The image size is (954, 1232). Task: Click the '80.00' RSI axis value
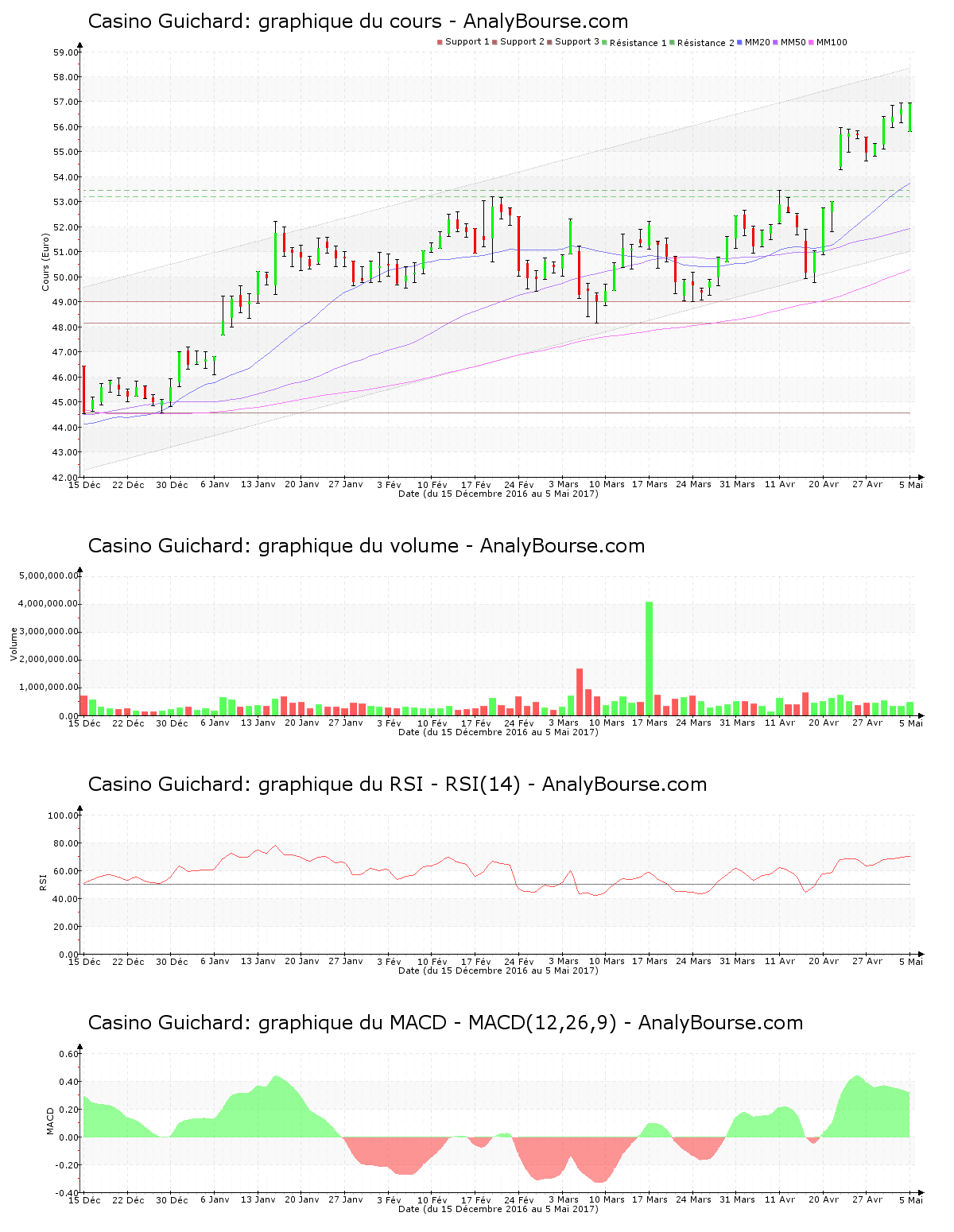(66, 843)
